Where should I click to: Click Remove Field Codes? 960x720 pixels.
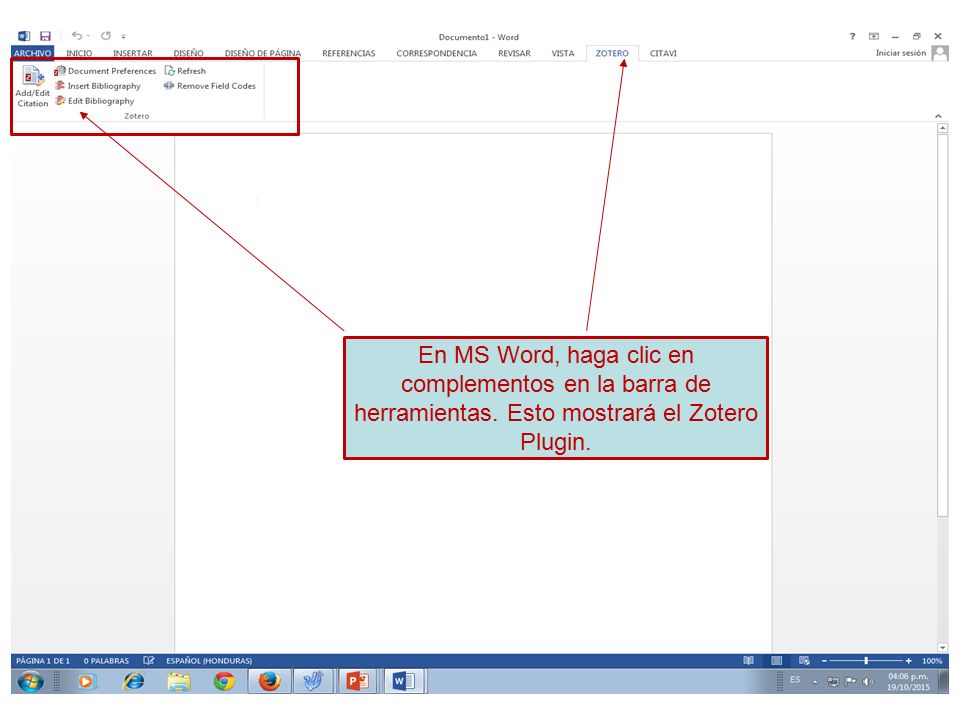210,86
